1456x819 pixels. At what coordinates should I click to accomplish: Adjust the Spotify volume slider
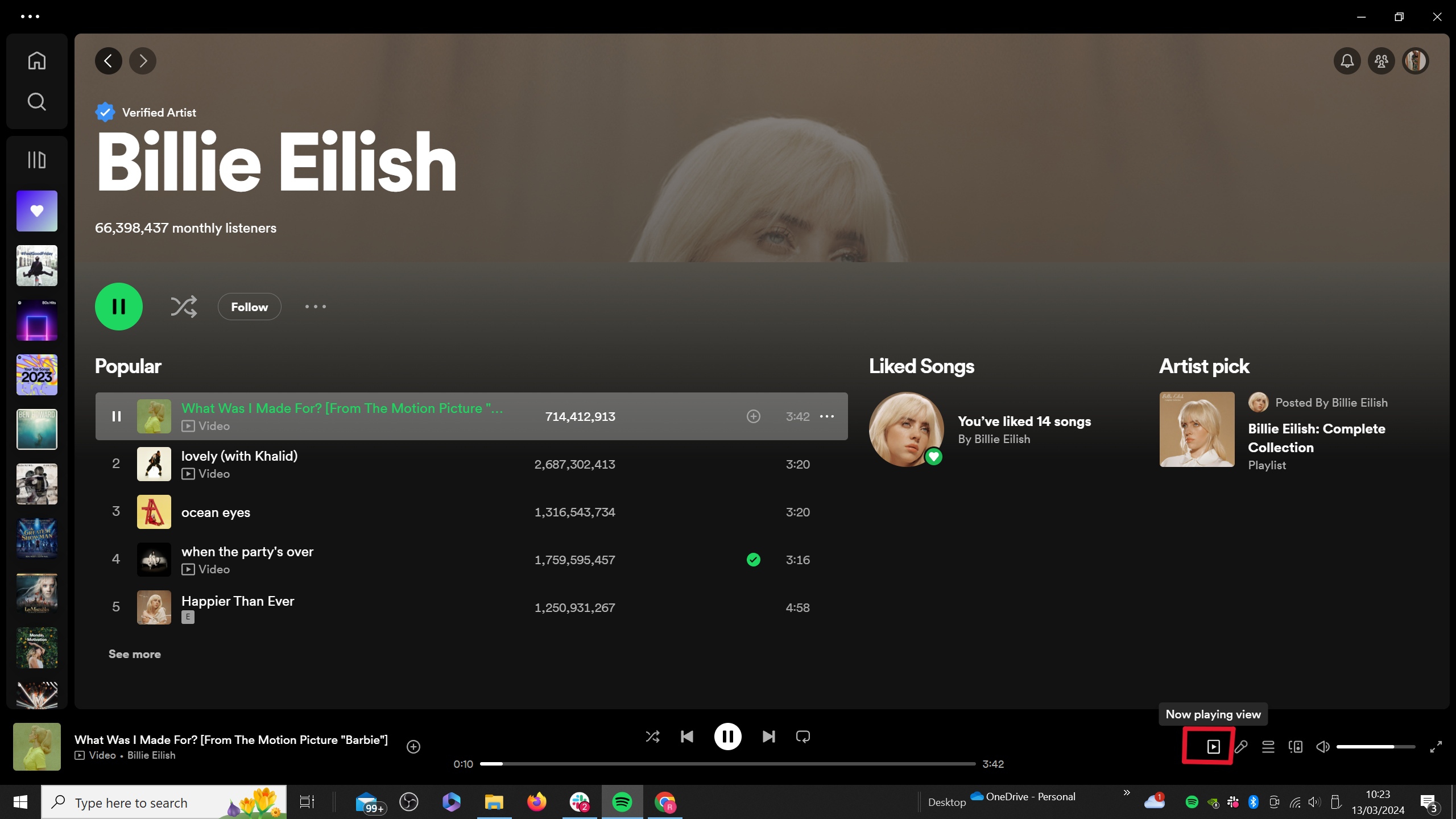[x=1376, y=747]
